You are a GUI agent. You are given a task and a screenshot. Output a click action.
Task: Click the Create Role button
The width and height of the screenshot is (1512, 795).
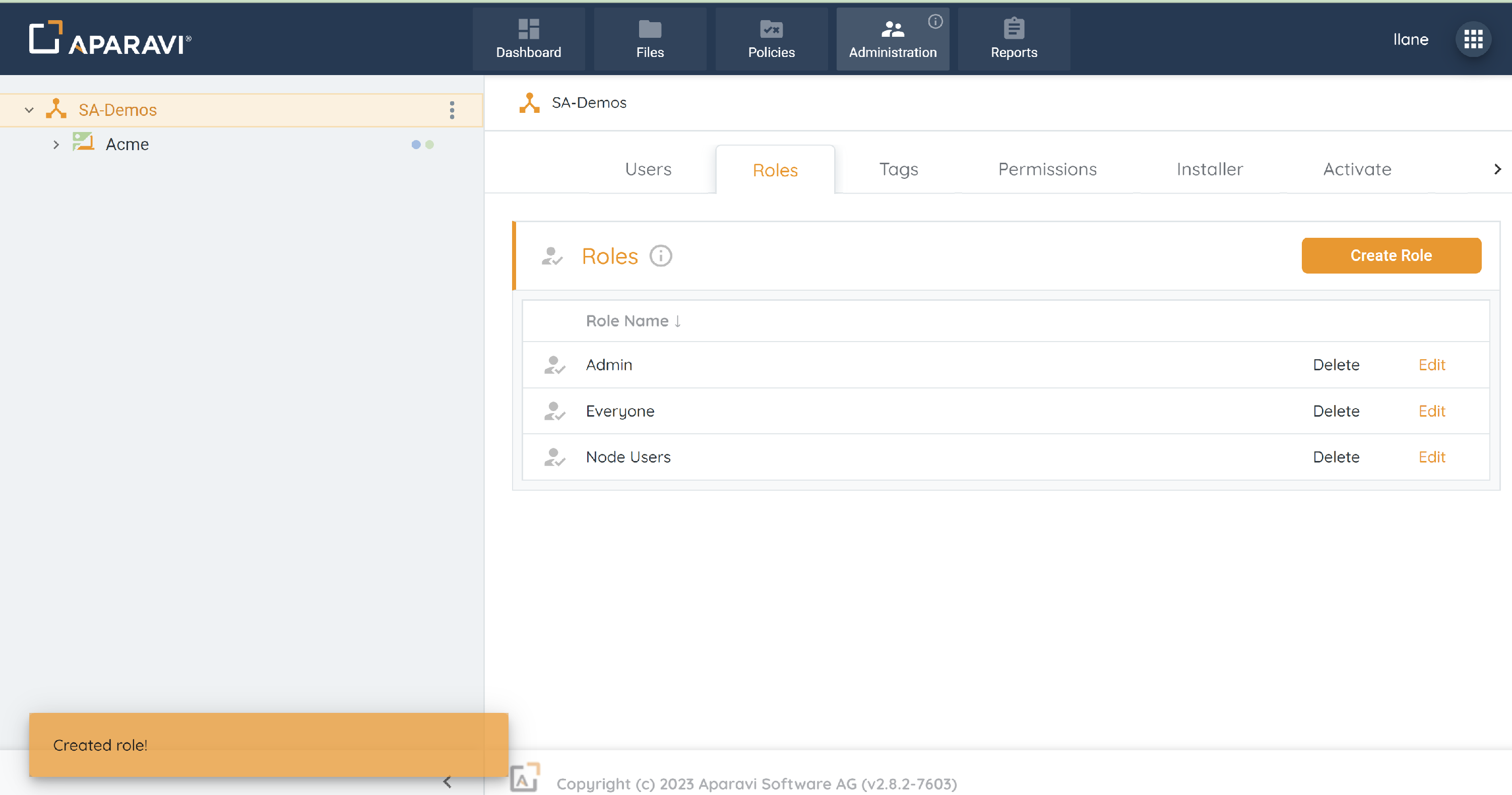tap(1391, 255)
